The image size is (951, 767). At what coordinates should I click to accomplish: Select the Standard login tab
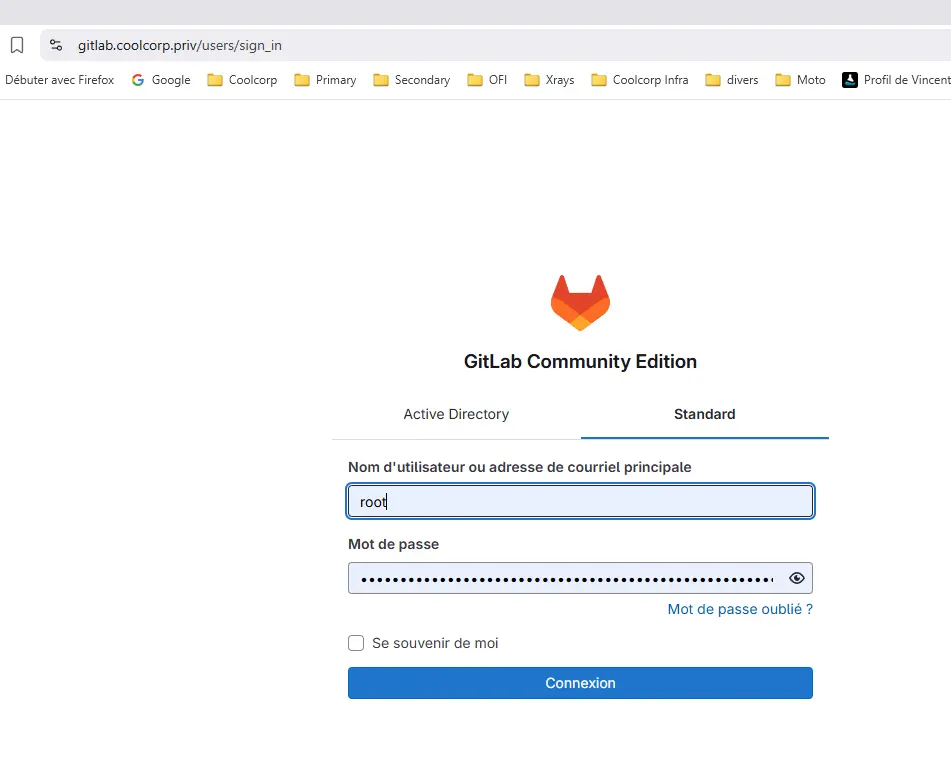[x=704, y=414]
